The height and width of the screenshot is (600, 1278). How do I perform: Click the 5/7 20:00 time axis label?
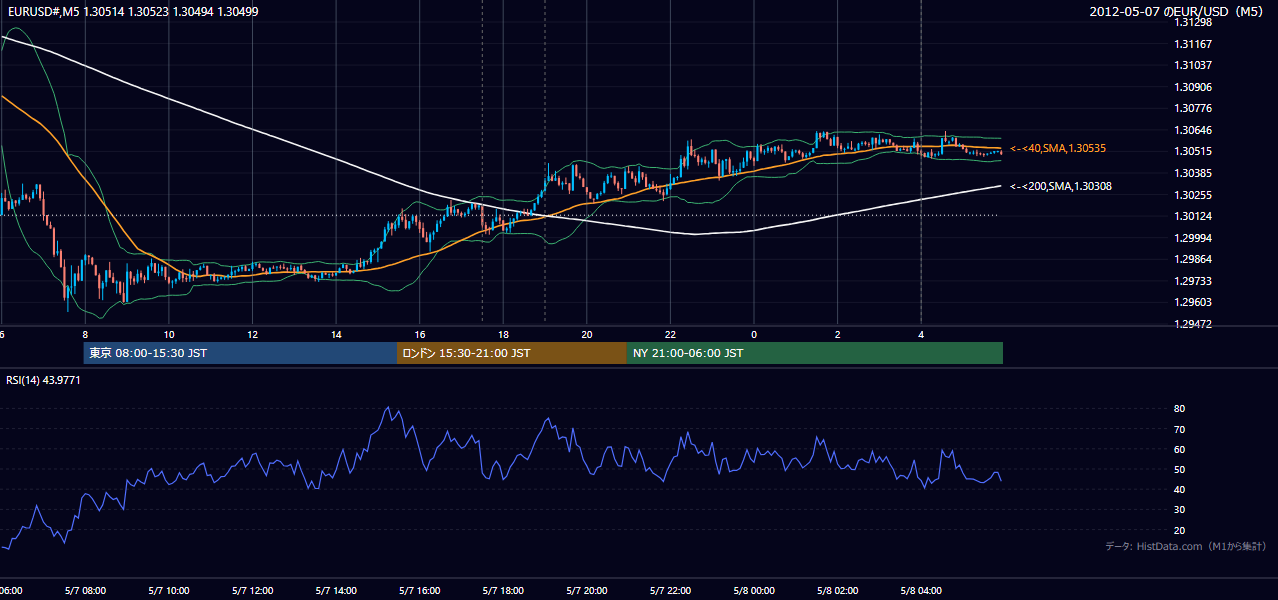(587, 591)
